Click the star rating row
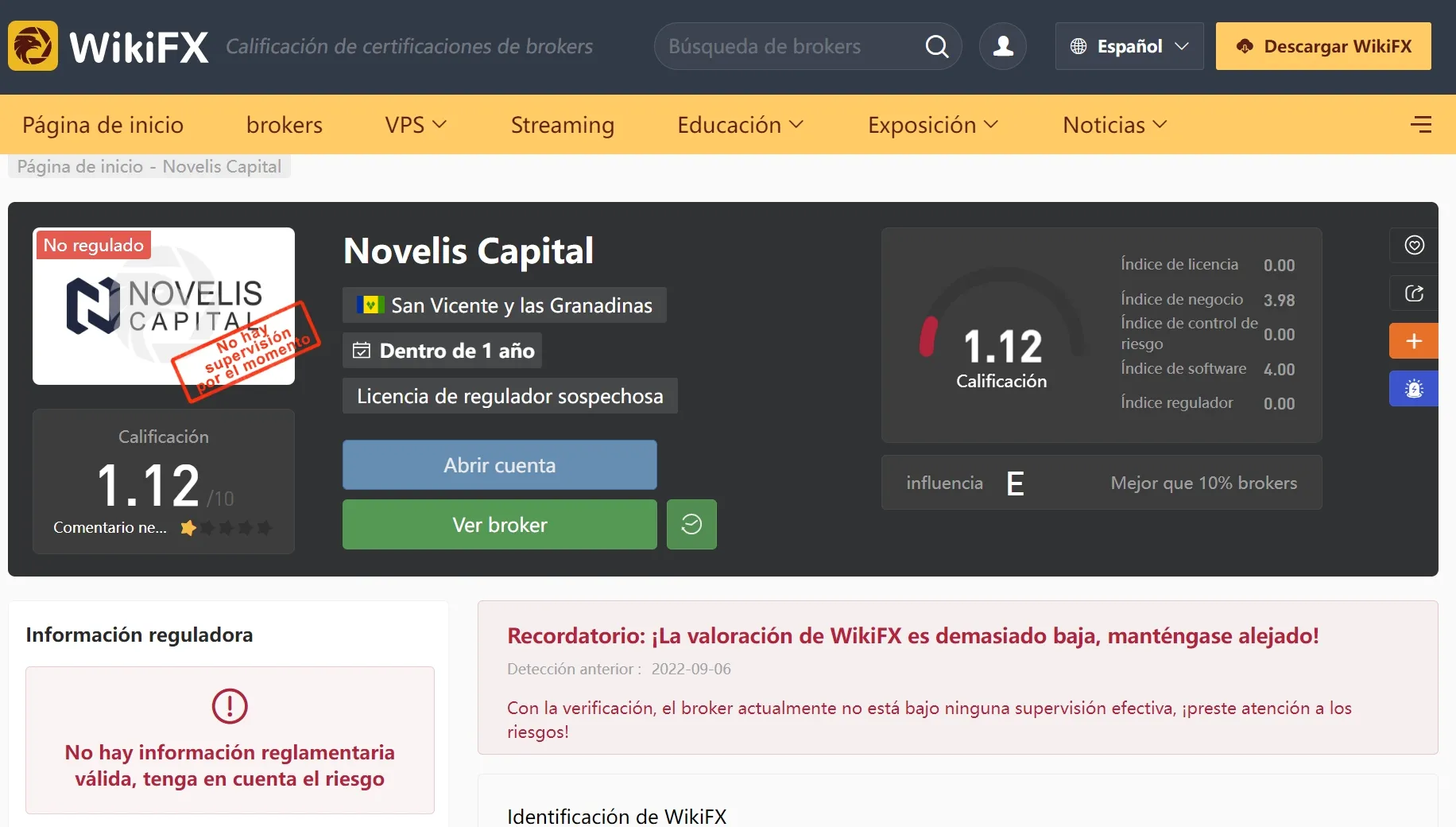 pyautogui.click(x=226, y=527)
